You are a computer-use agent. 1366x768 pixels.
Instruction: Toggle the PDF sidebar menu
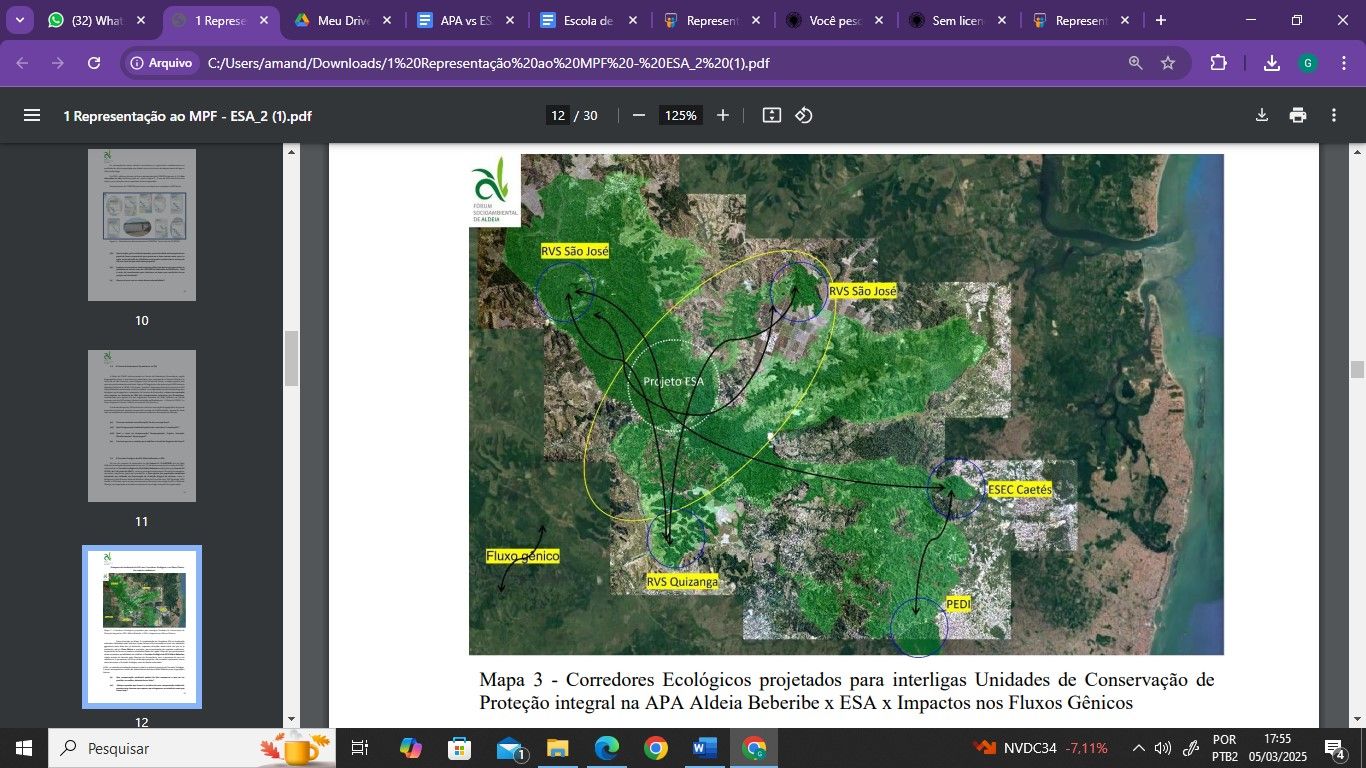(x=32, y=115)
